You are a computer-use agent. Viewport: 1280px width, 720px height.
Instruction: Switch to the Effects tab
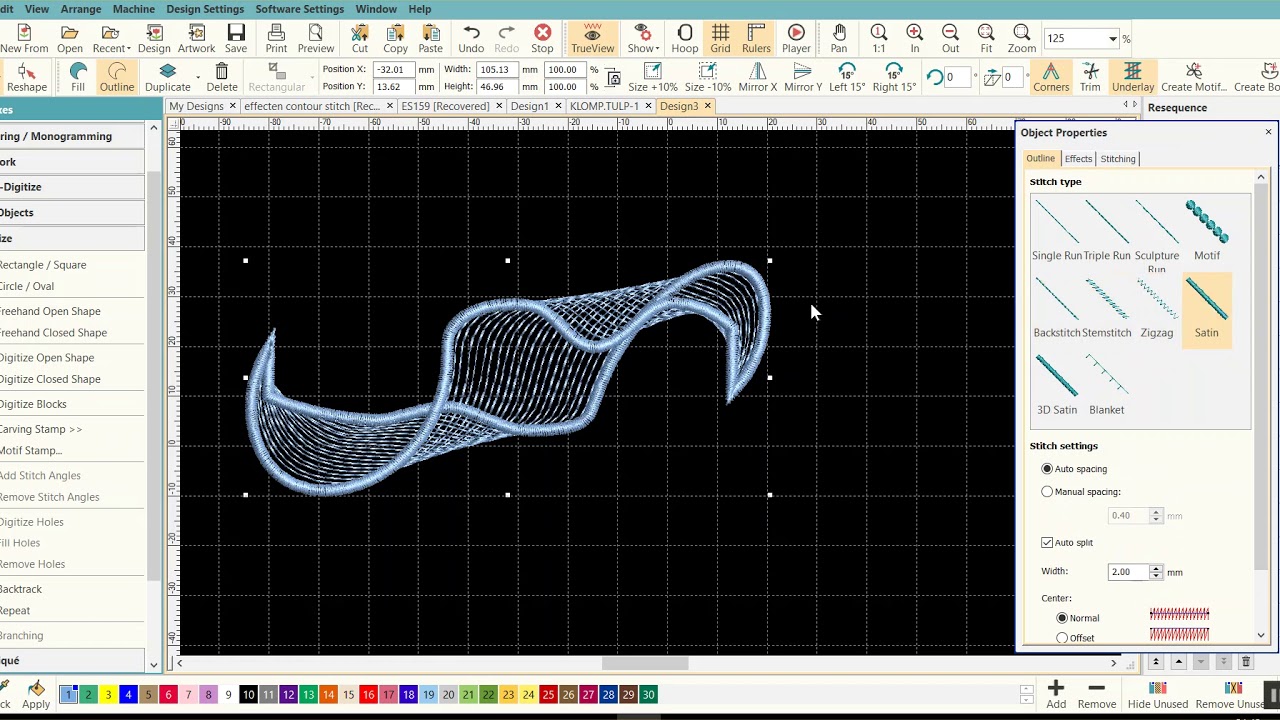click(x=1078, y=159)
